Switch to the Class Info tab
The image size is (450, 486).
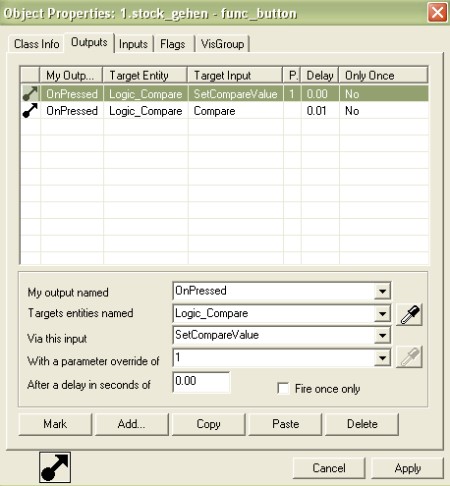[37, 44]
